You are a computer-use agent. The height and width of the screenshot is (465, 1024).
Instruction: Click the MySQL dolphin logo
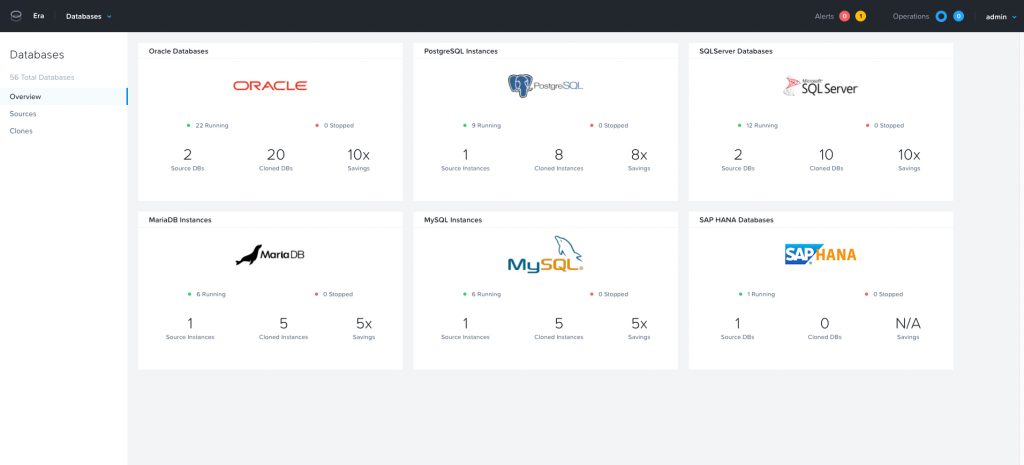pos(545,254)
